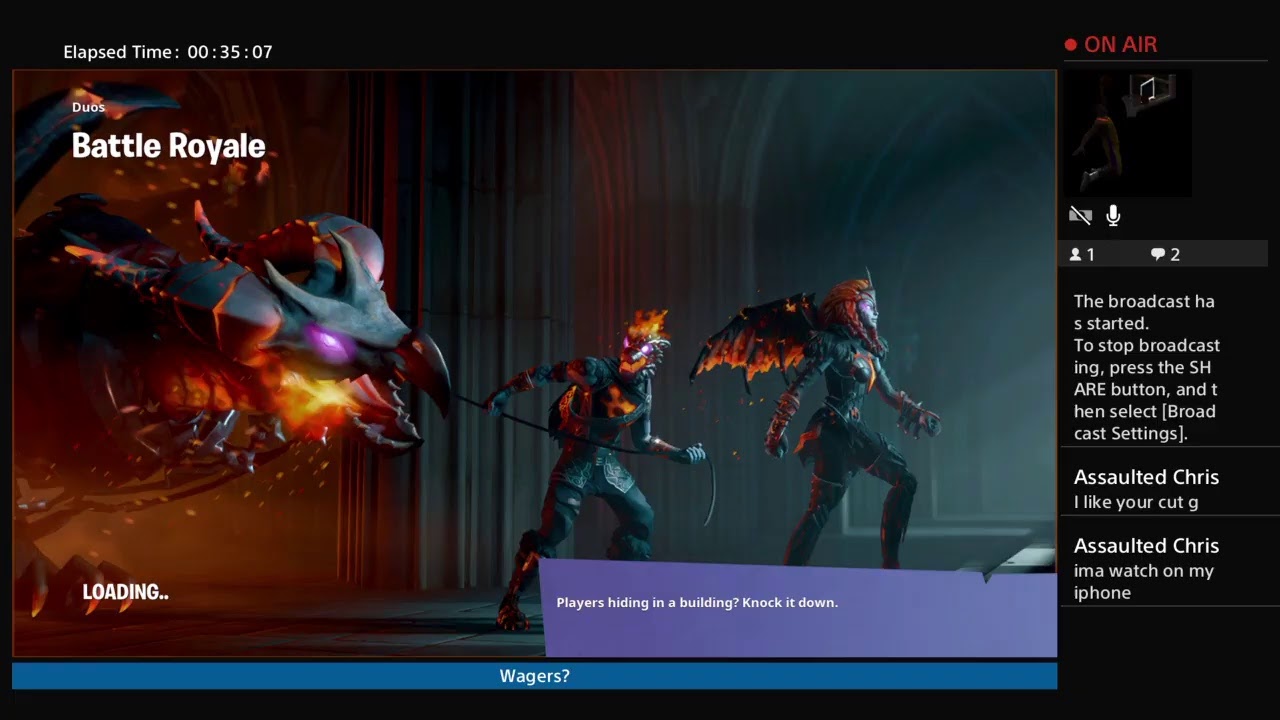Click the Battle Royale title
Viewport: 1280px width, 720px height.
[x=168, y=146]
